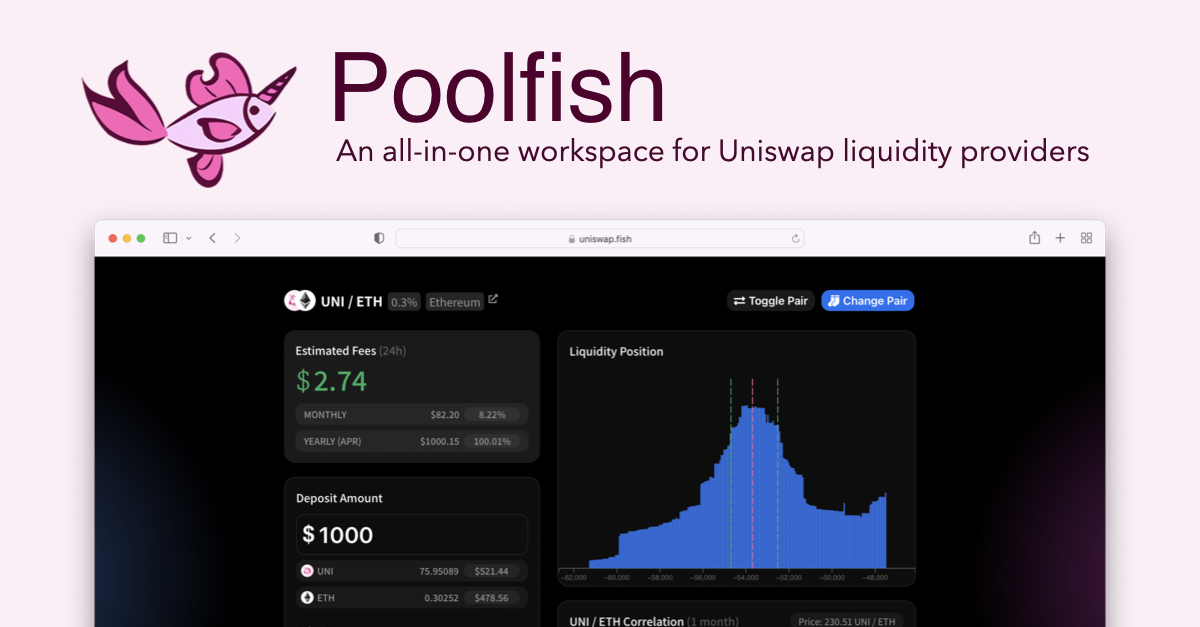Toggle the browser sidebar icon
This screenshot has height=627, width=1200.
[170, 238]
